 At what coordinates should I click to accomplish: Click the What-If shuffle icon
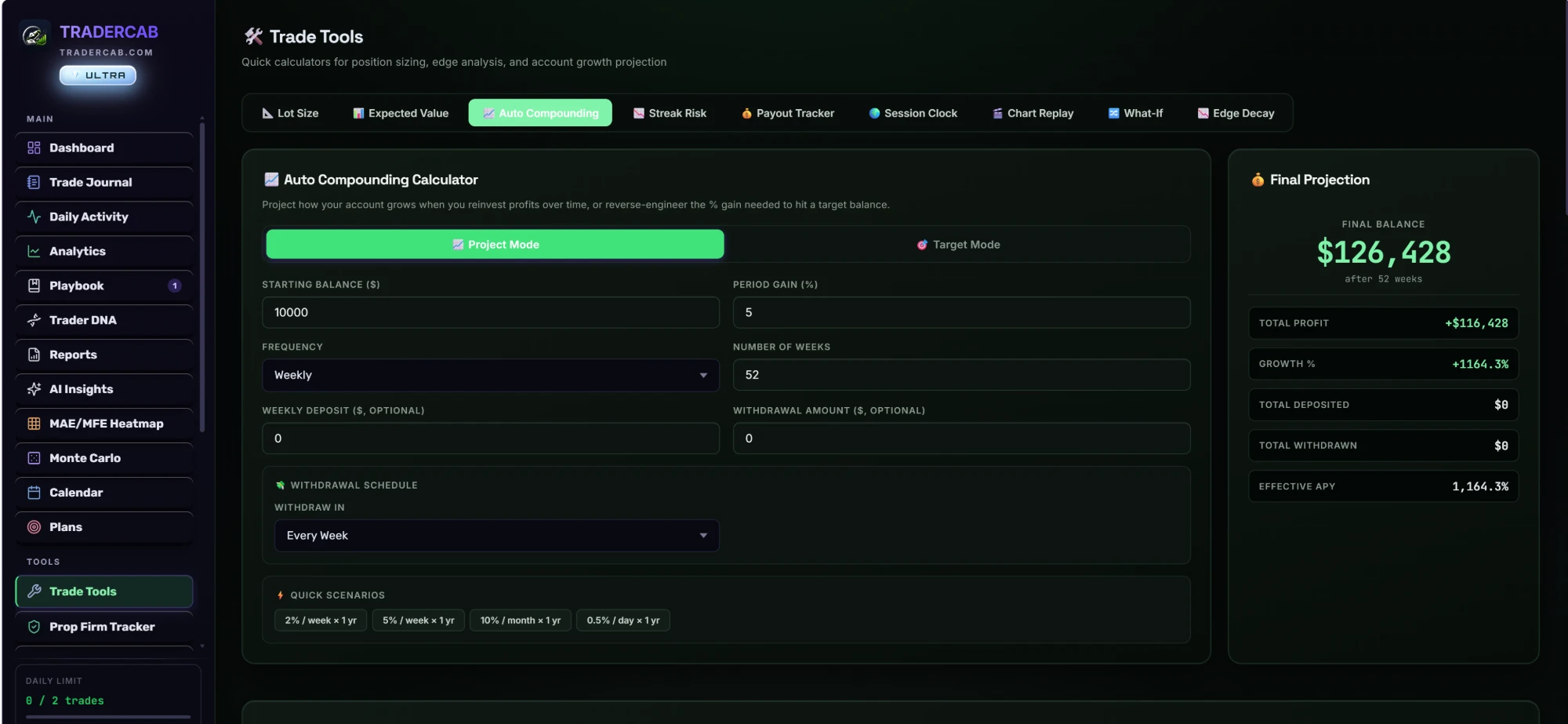(x=1113, y=113)
